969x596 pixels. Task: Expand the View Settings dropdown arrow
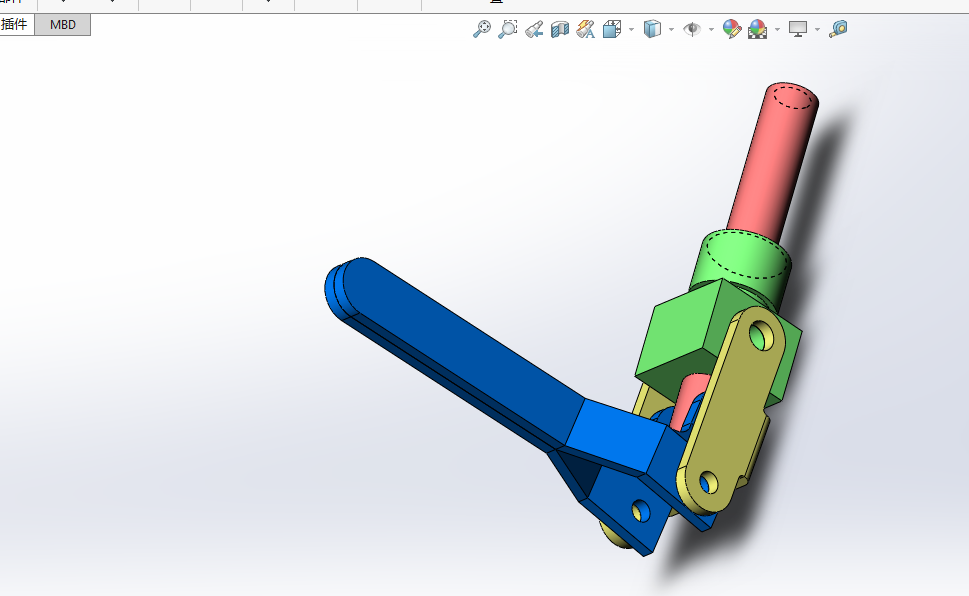coord(818,29)
